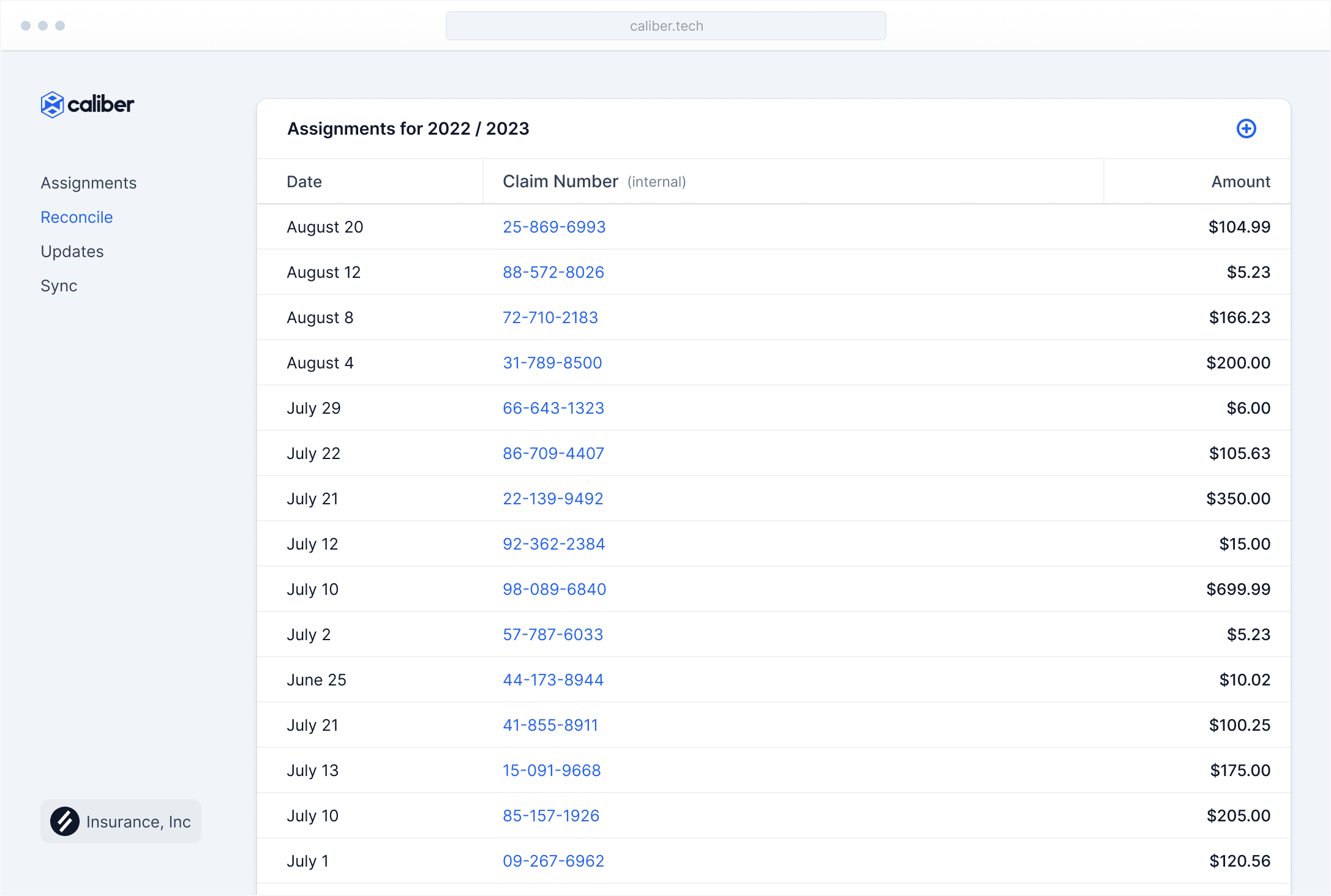Click the add assignment plus icon
The width and height of the screenshot is (1331, 896).
pos(1246,129)
